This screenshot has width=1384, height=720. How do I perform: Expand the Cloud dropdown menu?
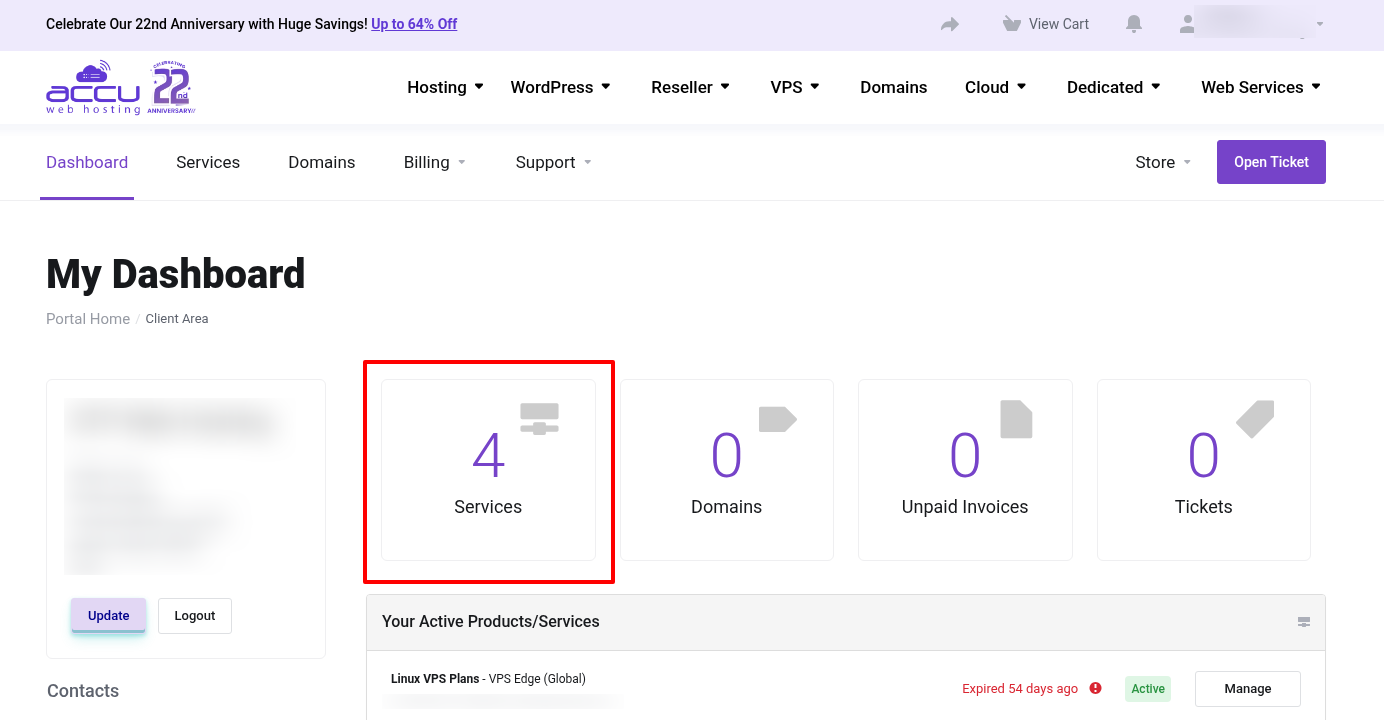[996, 87]
